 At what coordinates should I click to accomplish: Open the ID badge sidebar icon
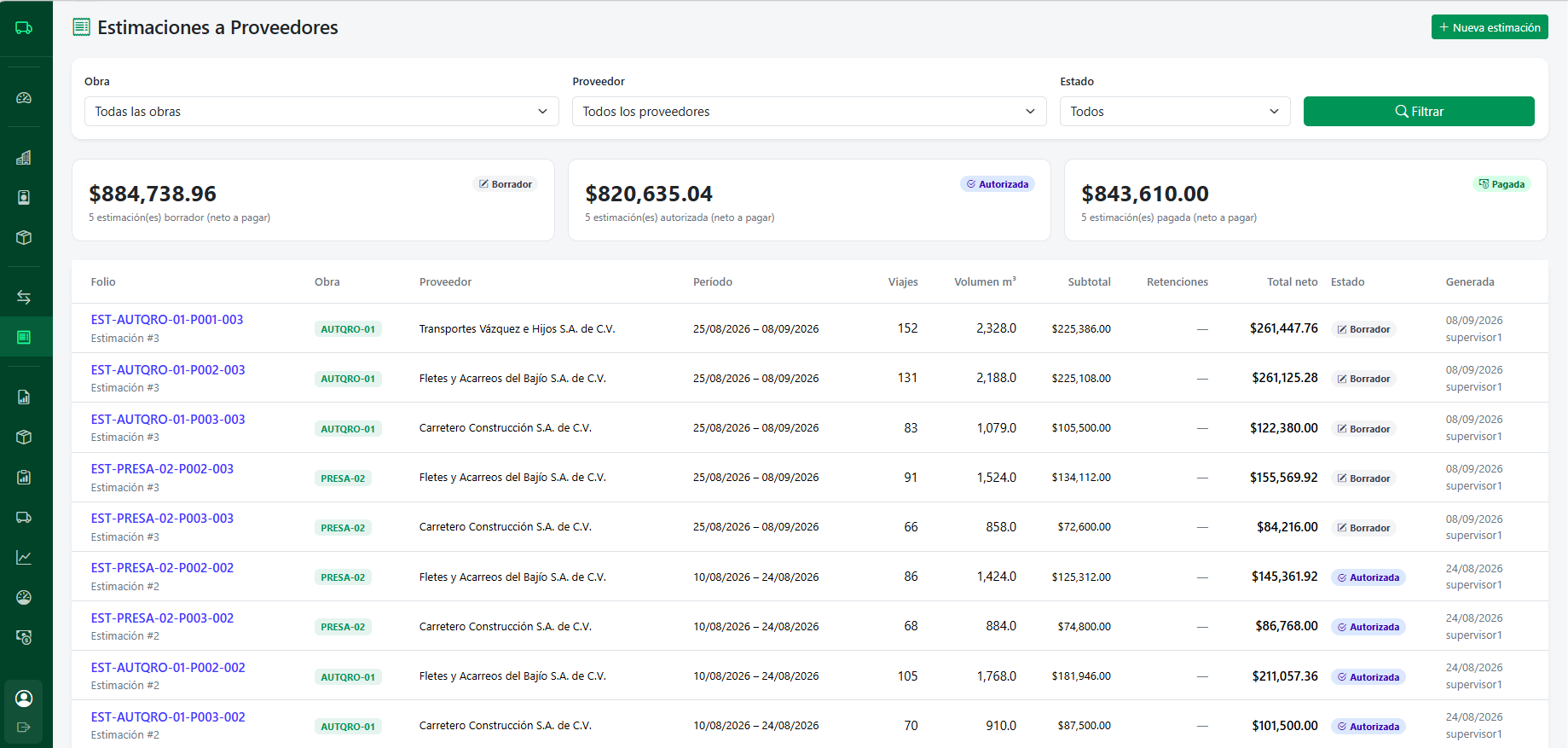[x=24, y=197]
